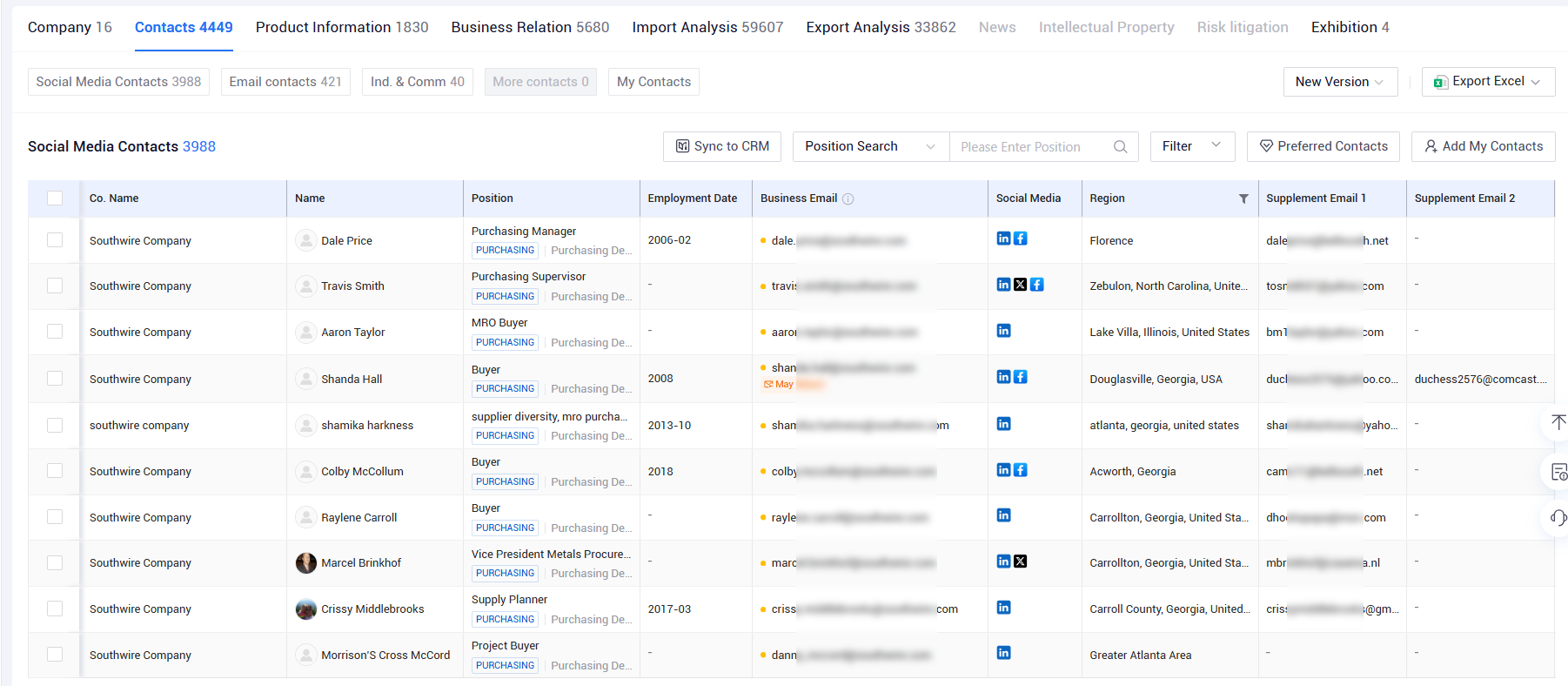Check the Marcel Brinkhof row checkbox
This screenshot has width=1568, height=686.
[55, 563]
